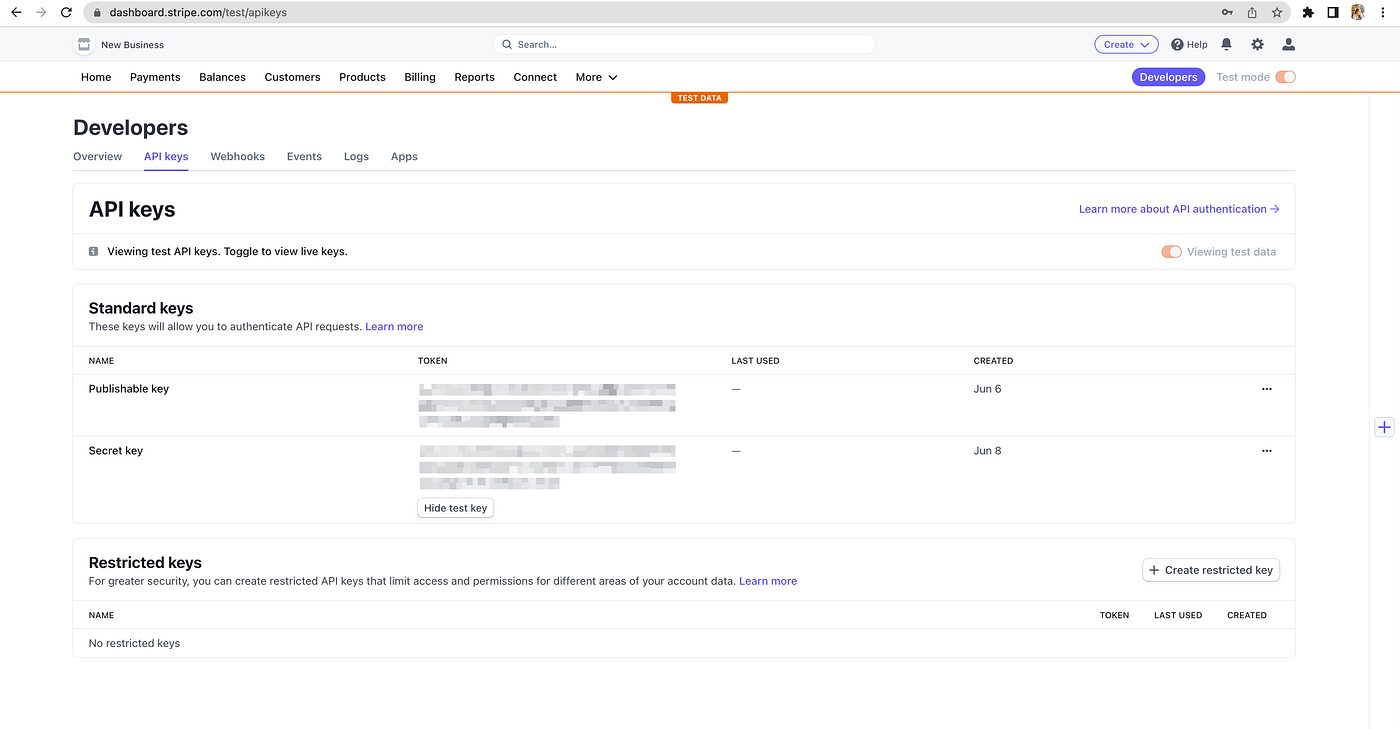Go to Home in the navigation

(96, 77)
